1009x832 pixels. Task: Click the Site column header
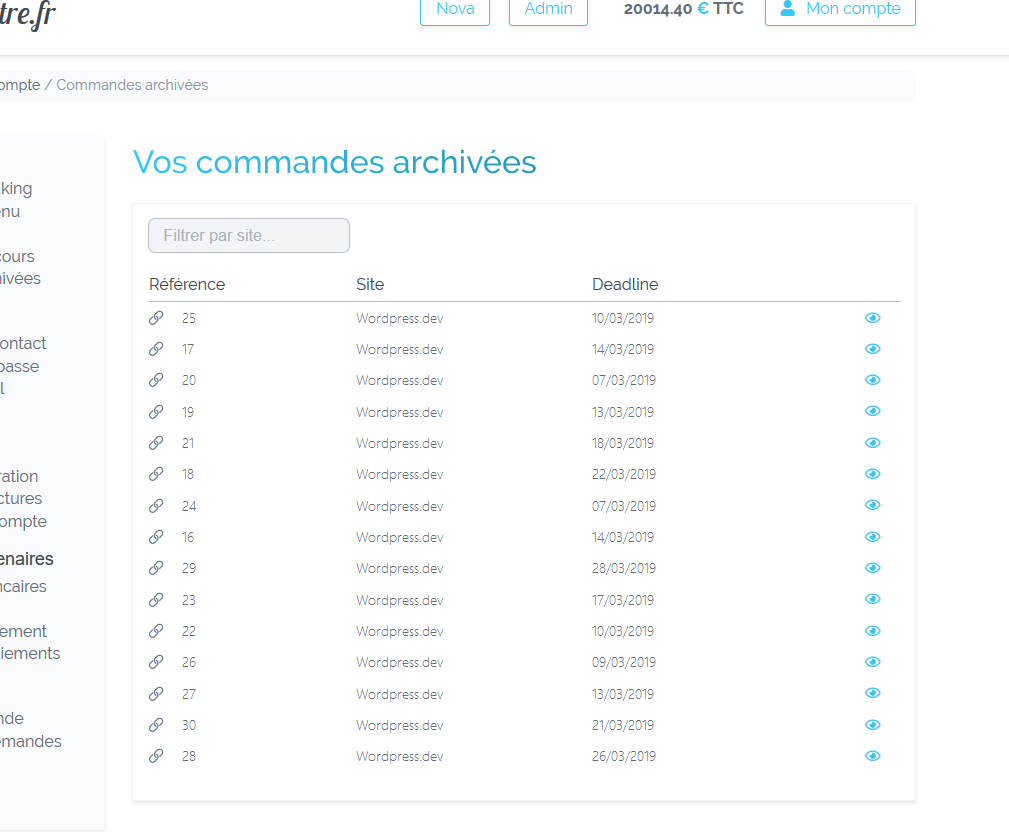(370, 284)
